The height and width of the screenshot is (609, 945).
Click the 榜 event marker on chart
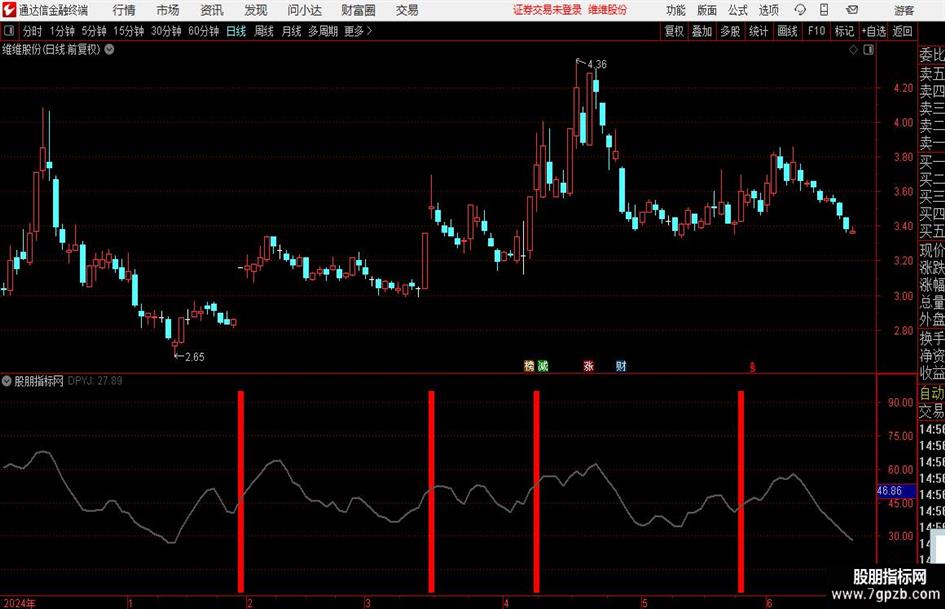[529, 365]
